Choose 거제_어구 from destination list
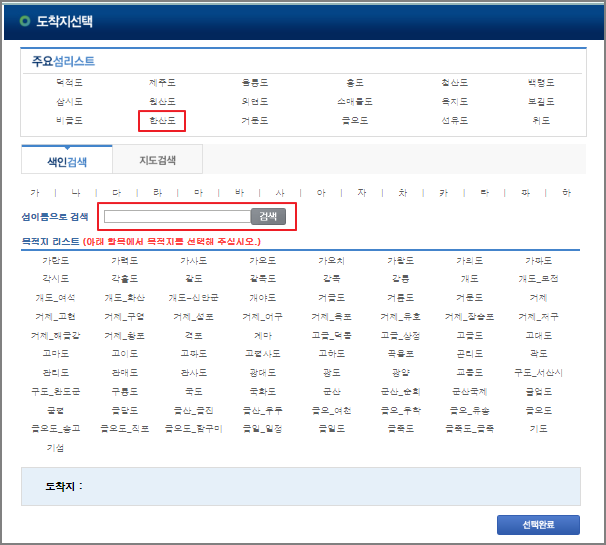The height and width of the screenshot is (545, 606). pyautogui.click(x=263, y=317)
